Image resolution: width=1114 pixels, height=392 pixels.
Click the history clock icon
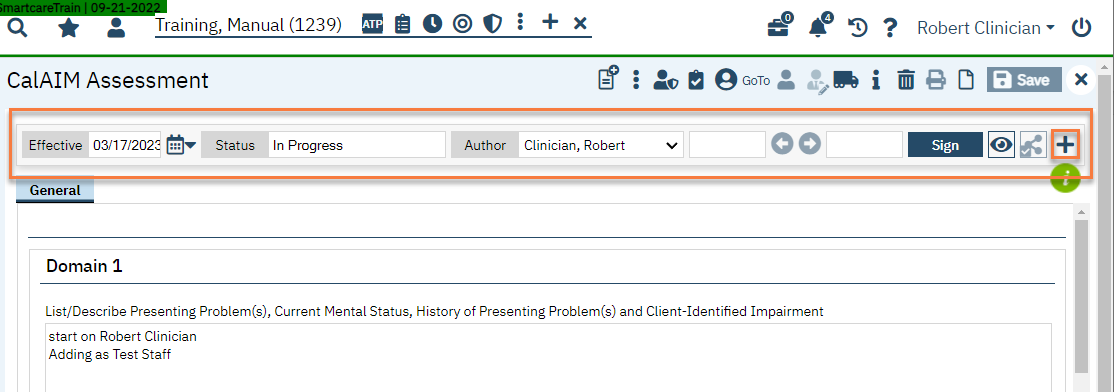coord(858,28)
